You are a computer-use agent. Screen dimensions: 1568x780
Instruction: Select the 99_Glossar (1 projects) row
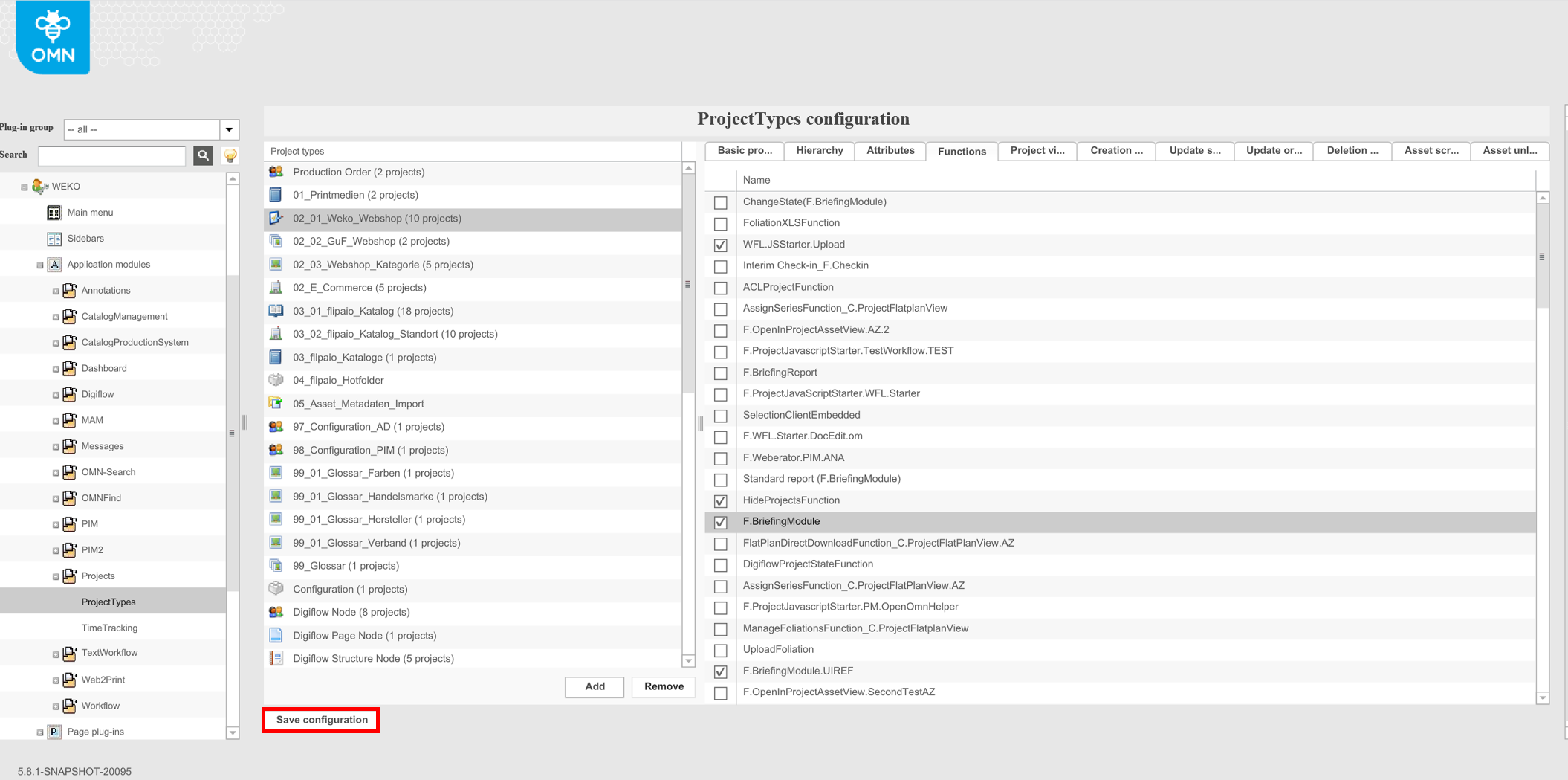[473, 566]
